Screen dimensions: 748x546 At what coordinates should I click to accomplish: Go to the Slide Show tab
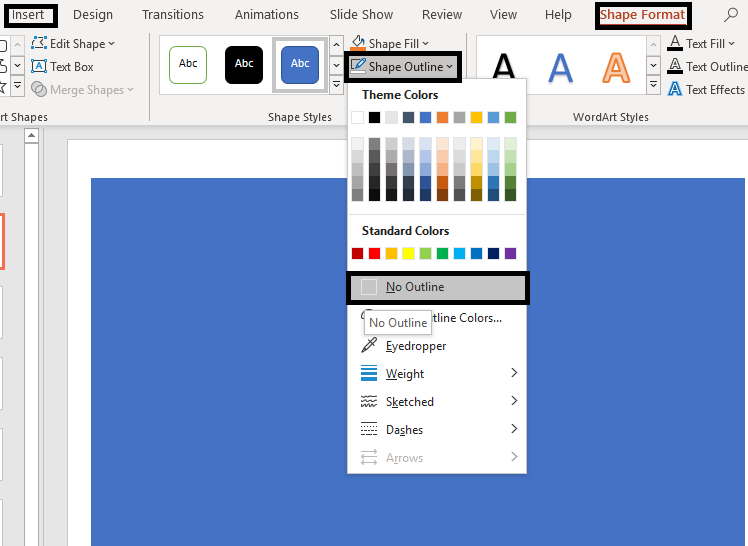[362, 15]
